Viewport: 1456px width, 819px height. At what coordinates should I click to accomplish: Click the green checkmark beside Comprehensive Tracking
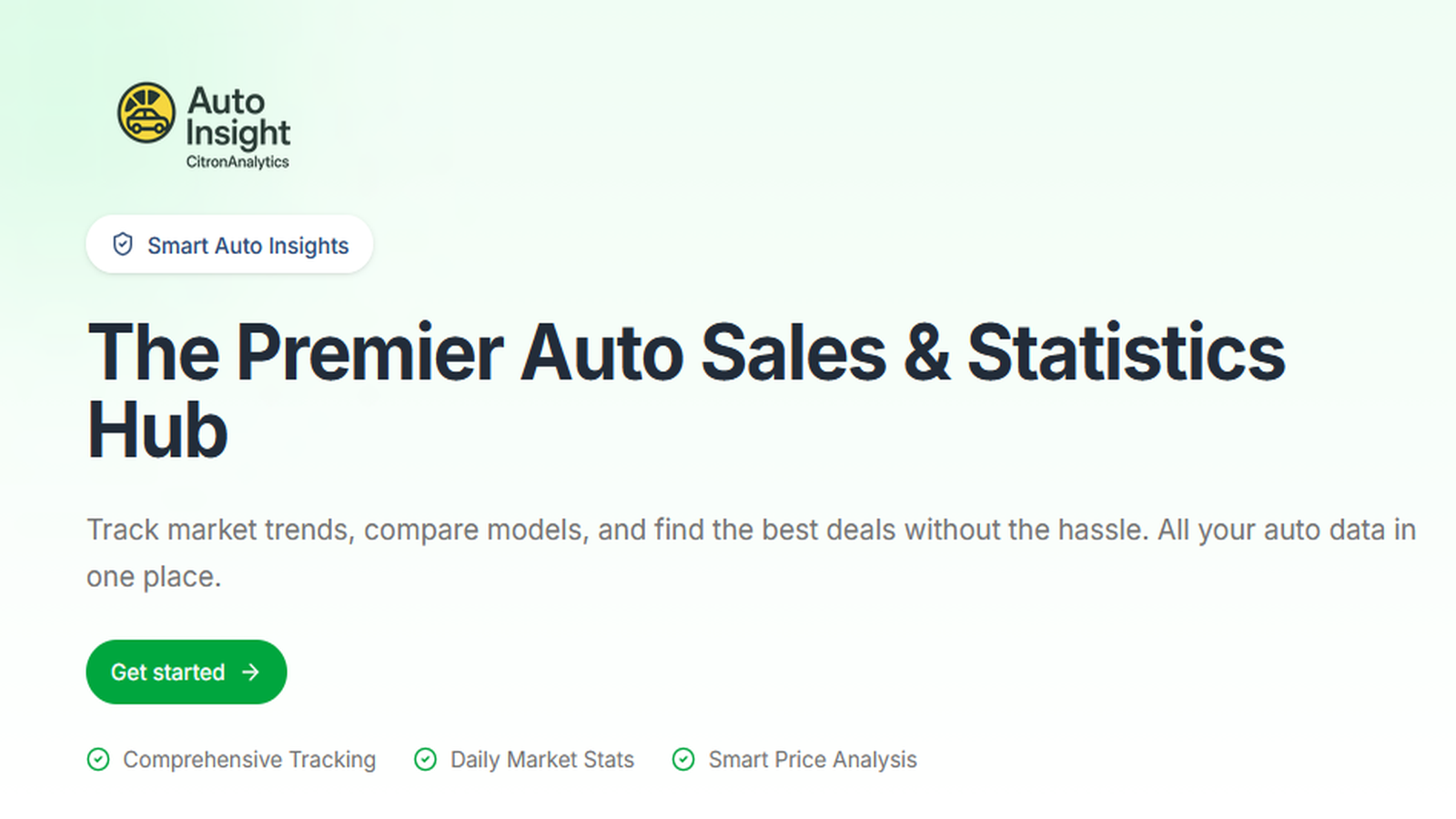(99, 759)
